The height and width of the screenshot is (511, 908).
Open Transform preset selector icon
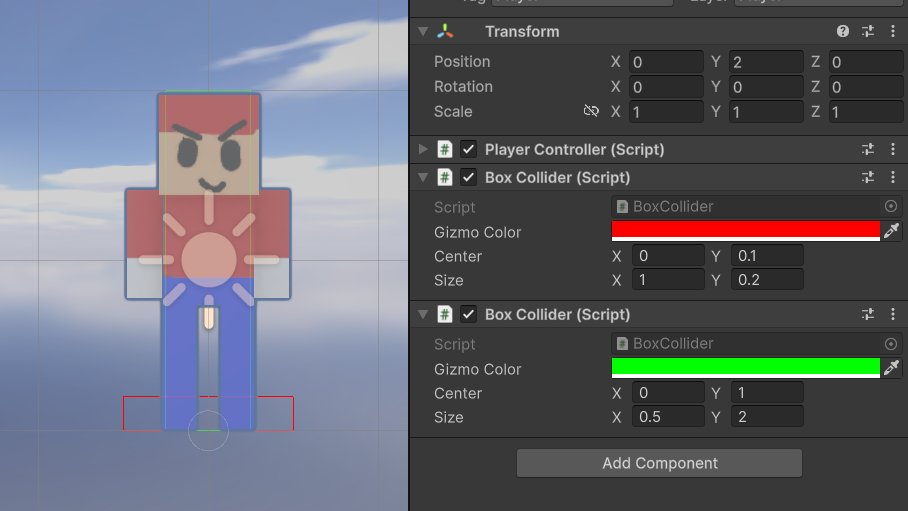[867, 31]
